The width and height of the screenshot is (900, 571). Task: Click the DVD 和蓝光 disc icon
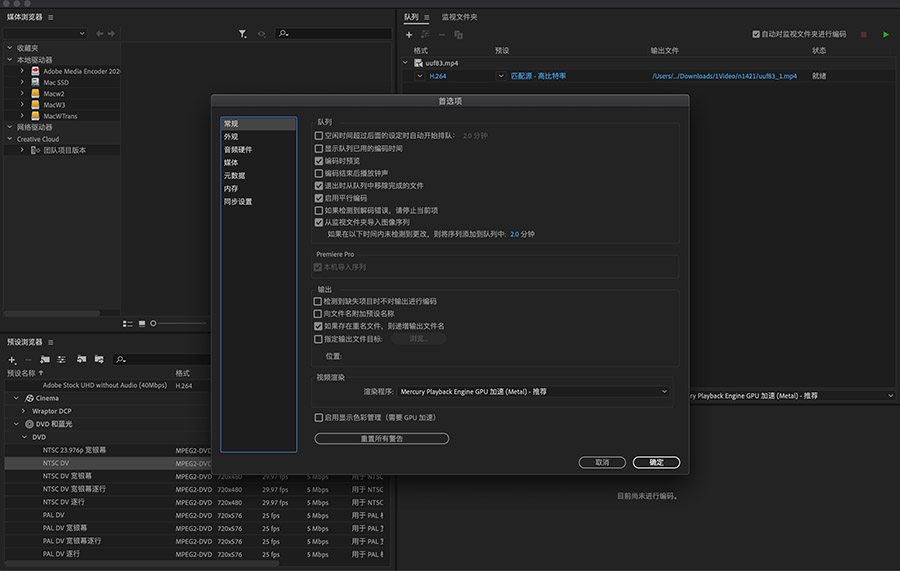coord(29,424)
